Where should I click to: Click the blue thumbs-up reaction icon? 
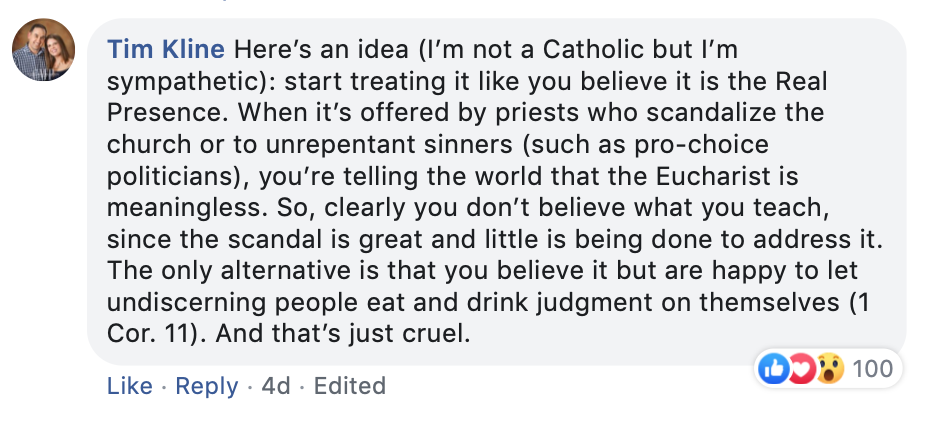[x=774, y=369]
